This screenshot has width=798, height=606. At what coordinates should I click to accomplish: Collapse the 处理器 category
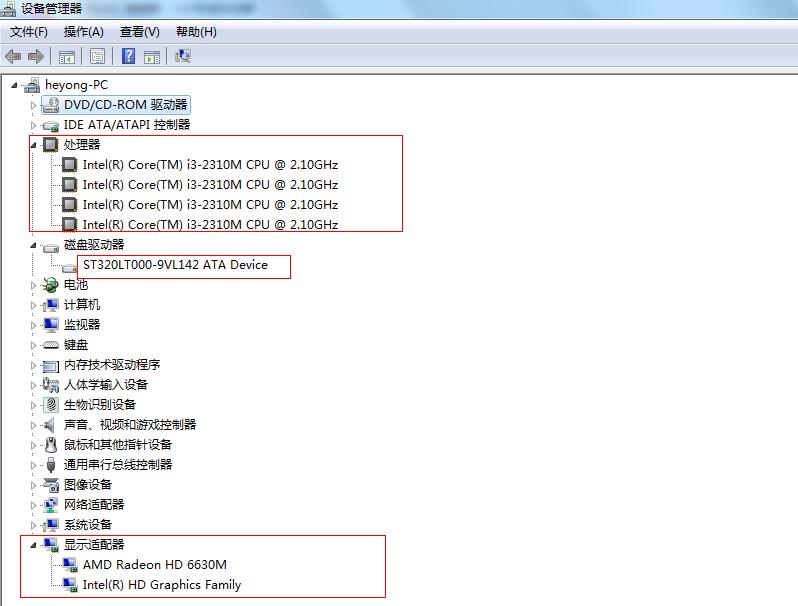point(34,145)
